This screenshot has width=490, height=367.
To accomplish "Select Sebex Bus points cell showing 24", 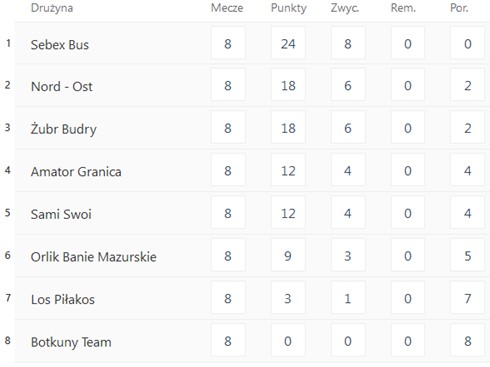I will pos(288,43).
